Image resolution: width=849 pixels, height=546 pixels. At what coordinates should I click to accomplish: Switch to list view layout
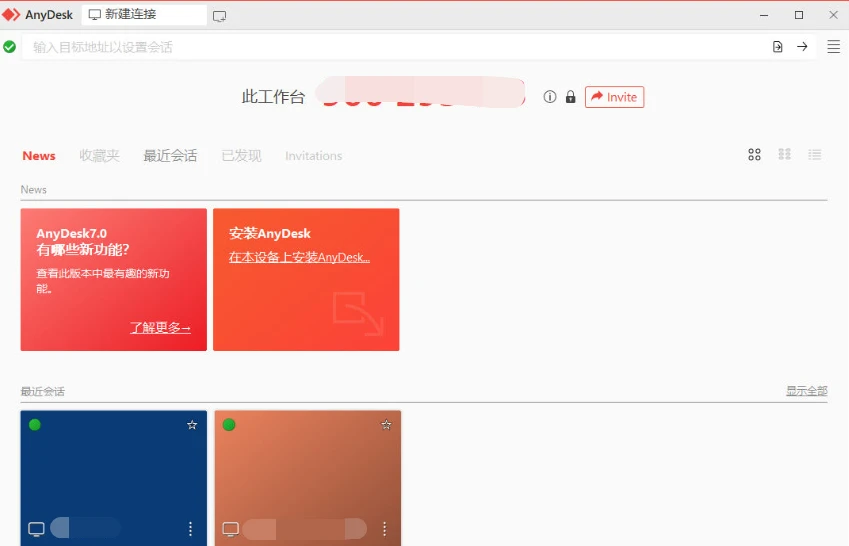[815, 155]
